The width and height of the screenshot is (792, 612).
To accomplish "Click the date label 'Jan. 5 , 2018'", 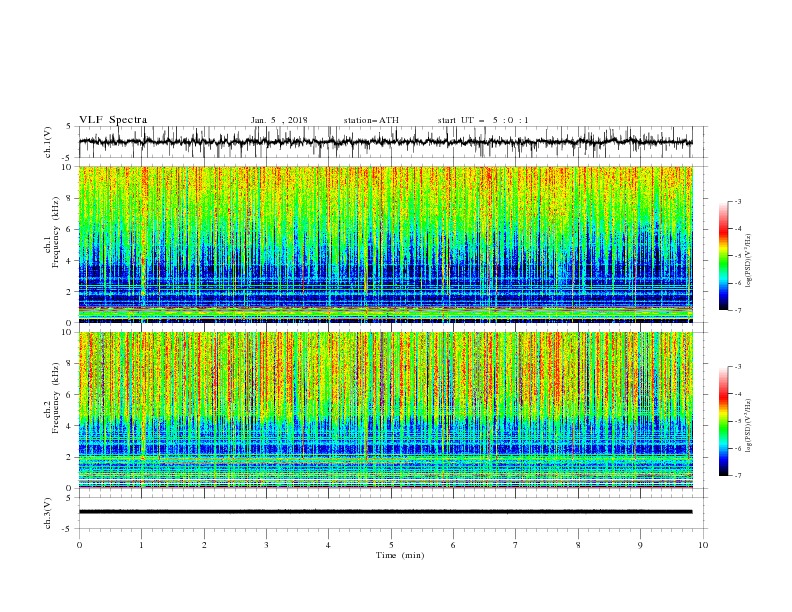I will click(x=279, y=120).
